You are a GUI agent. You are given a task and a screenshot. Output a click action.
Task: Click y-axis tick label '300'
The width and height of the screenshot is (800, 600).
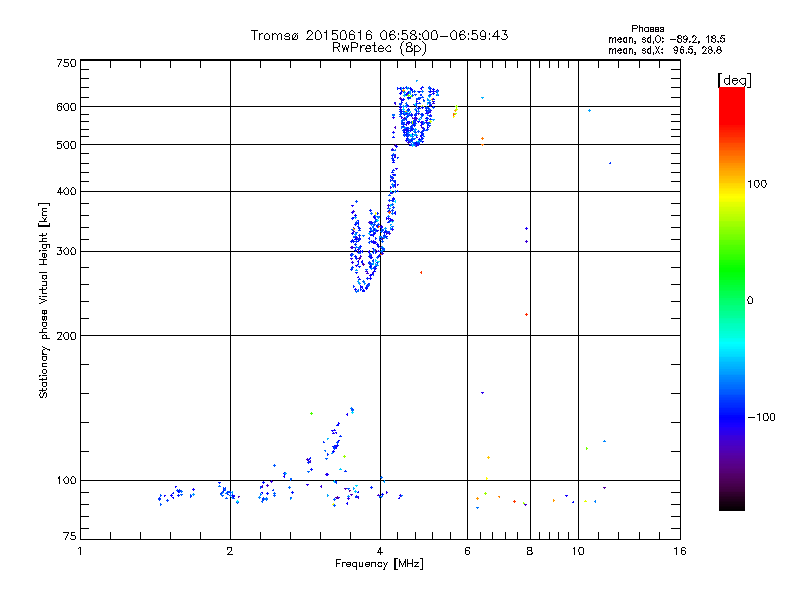coord(66,252)
